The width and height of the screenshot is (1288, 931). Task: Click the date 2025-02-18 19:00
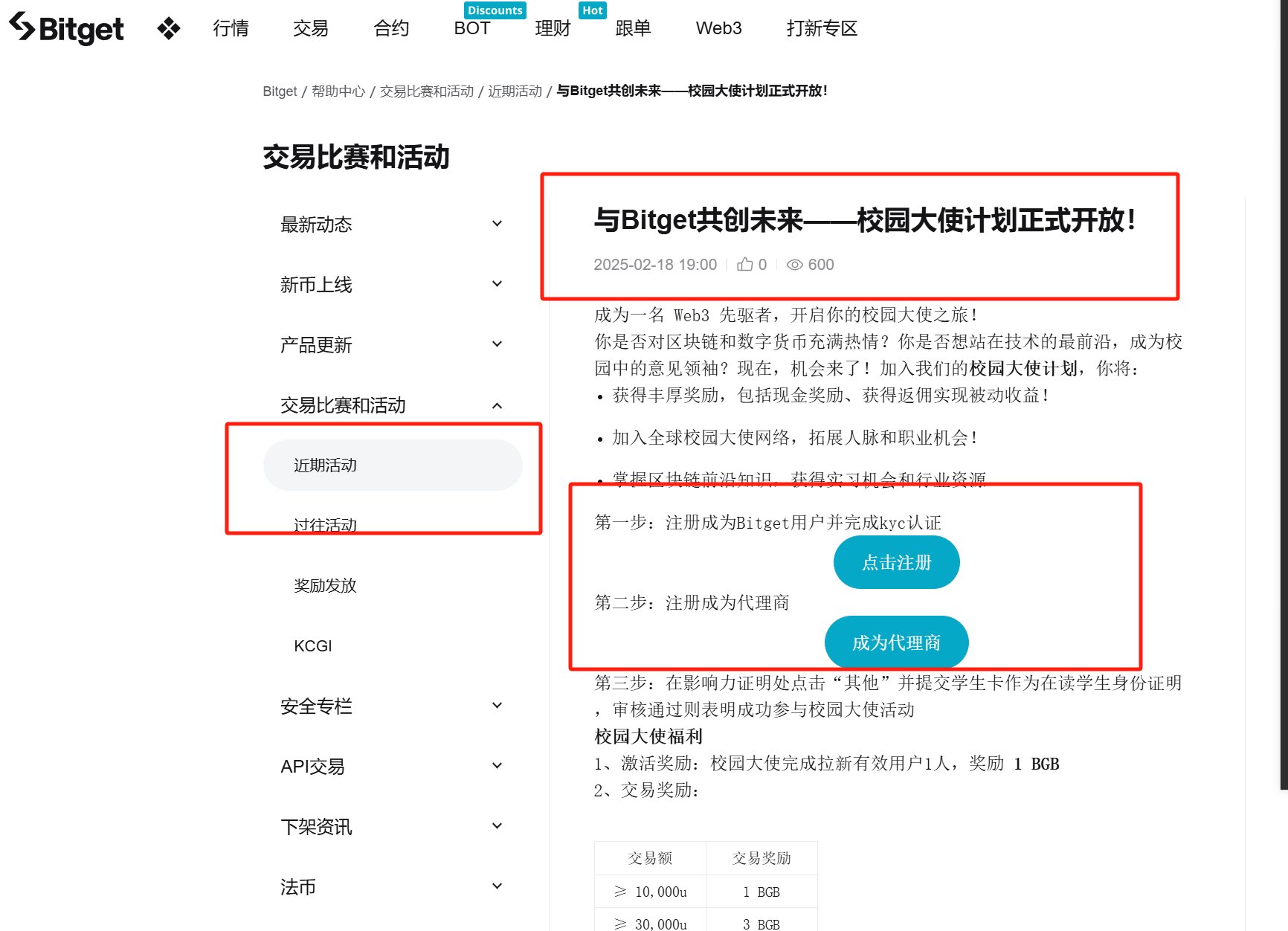[x=655, y=265]
